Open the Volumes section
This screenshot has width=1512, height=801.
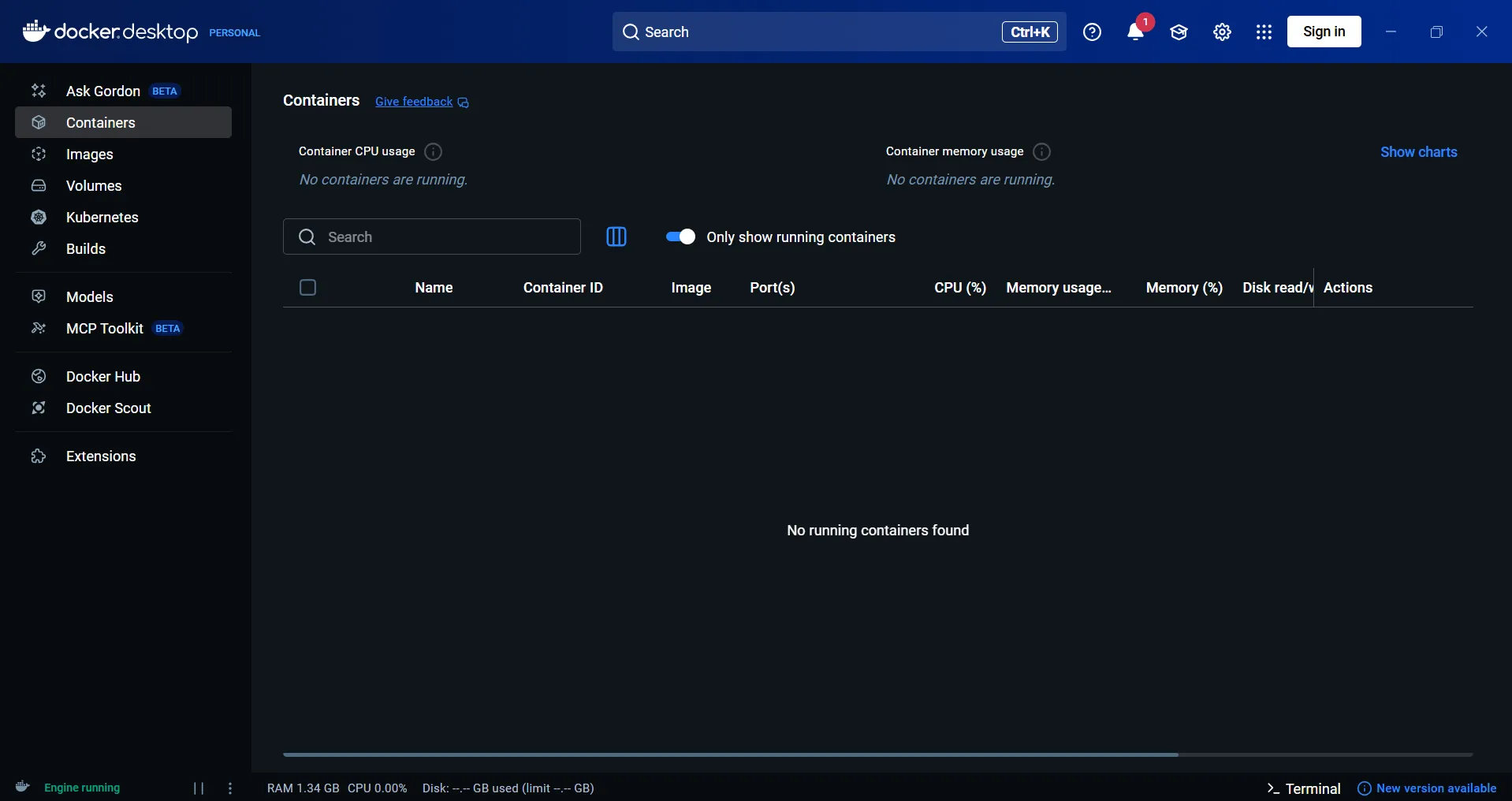click(92, 186)
